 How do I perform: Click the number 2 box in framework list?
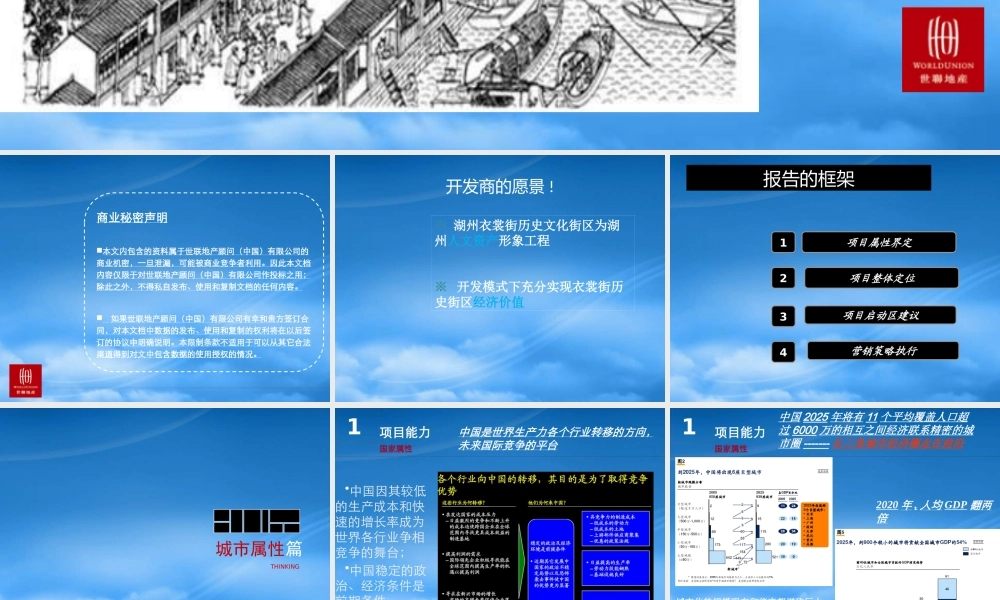pos(783,278)
